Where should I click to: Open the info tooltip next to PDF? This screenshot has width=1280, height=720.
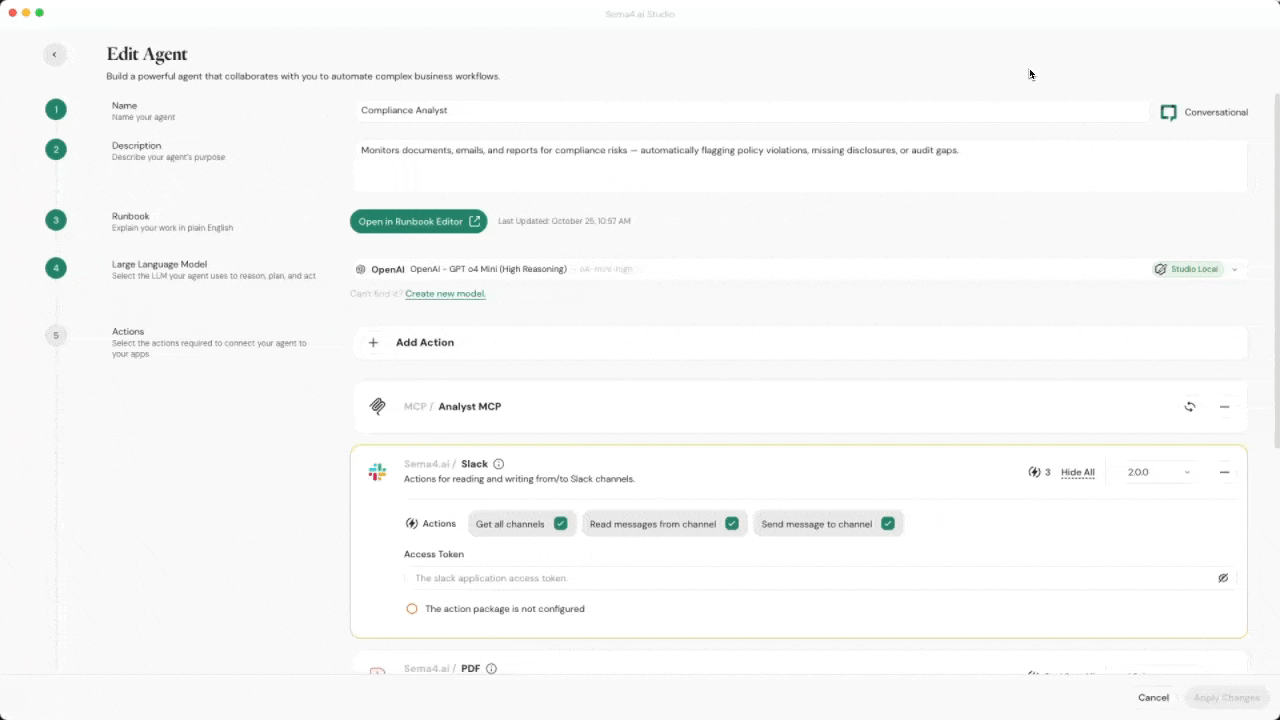pos(490,668)
